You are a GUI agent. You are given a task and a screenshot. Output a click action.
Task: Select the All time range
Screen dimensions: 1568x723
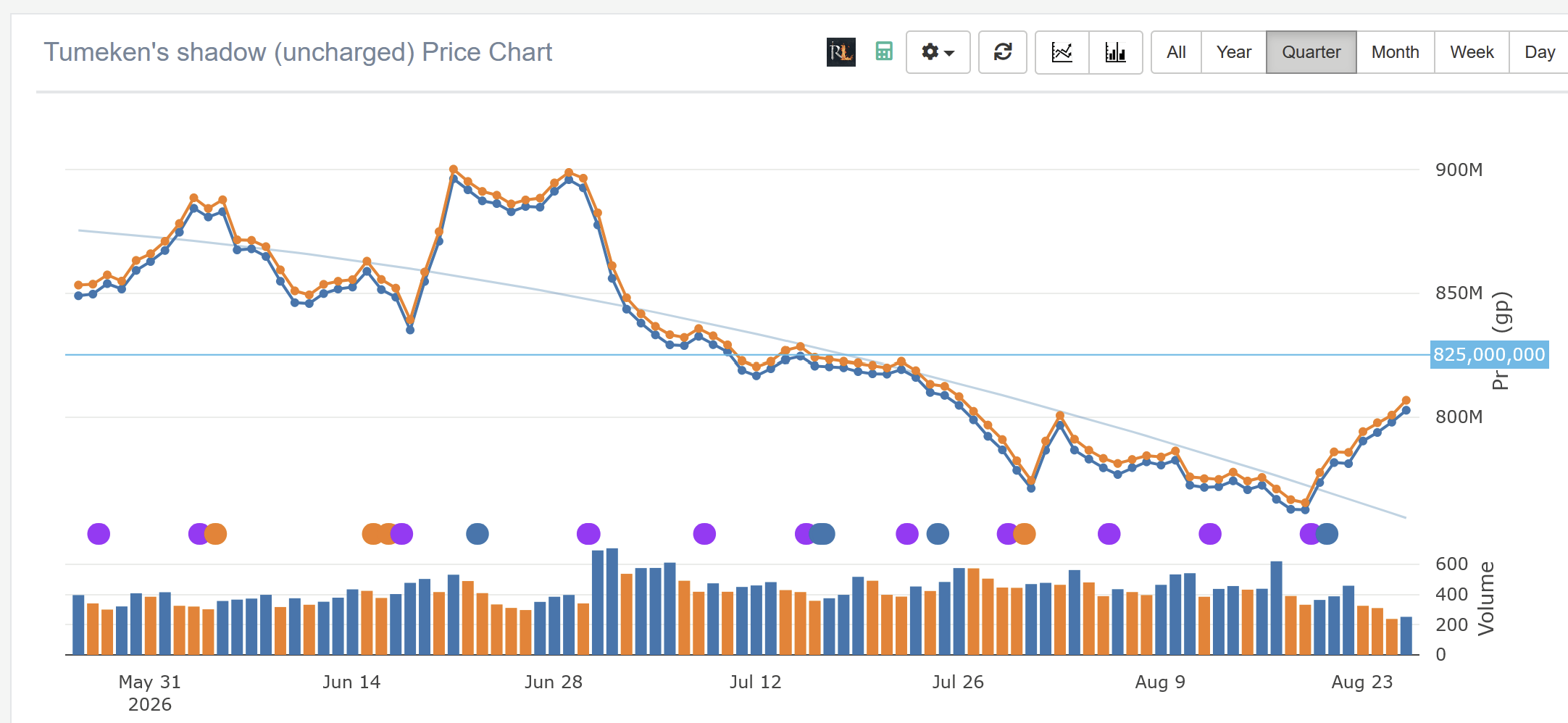point(1176,52)
